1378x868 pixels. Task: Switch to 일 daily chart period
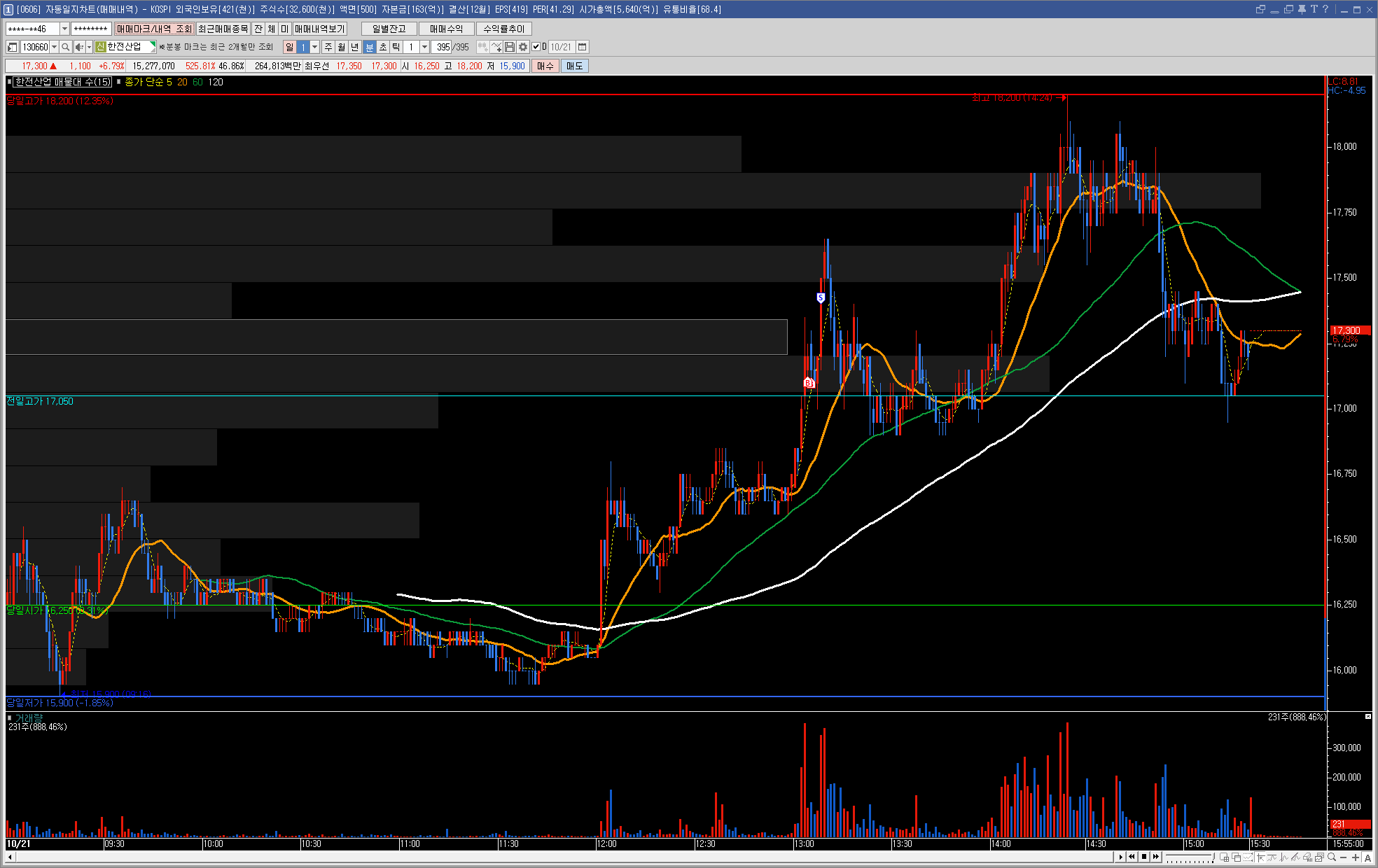pyautogui.click(x=289, y=47)
